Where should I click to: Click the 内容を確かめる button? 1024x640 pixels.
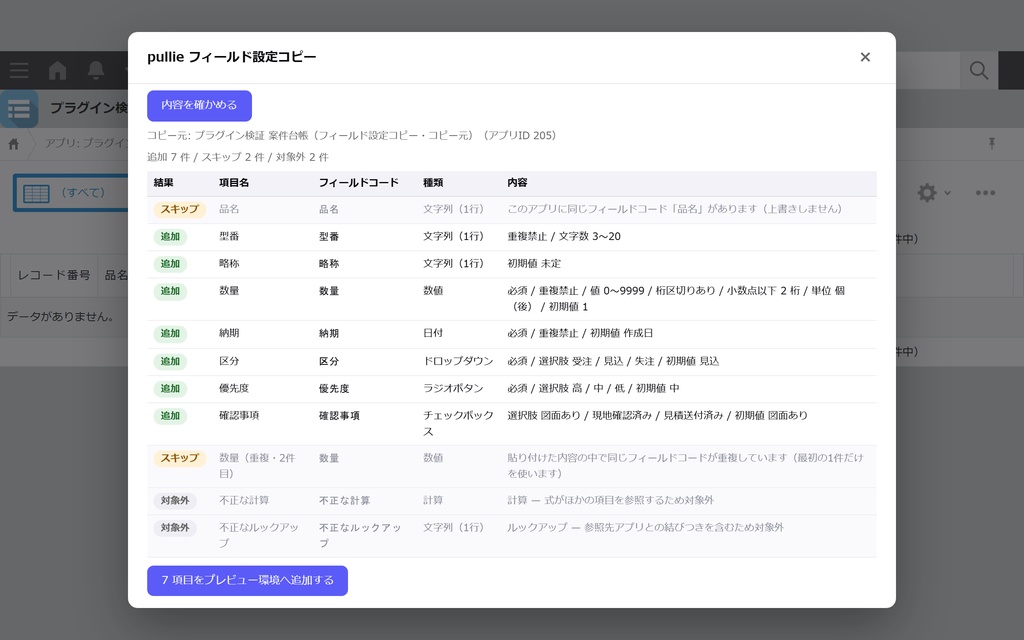tap(199, 106)
